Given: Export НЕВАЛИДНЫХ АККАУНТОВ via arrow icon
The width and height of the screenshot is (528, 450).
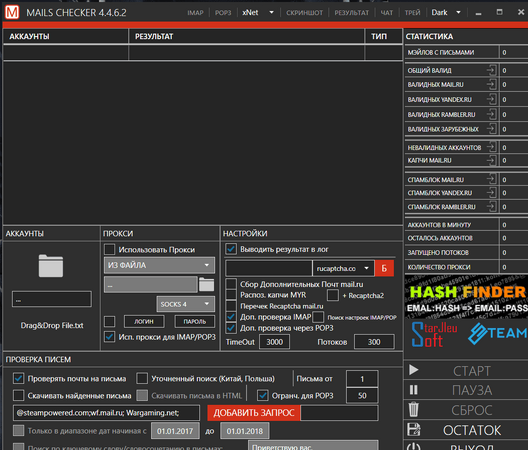Looking at the screenshot, I should coord(491,147).
